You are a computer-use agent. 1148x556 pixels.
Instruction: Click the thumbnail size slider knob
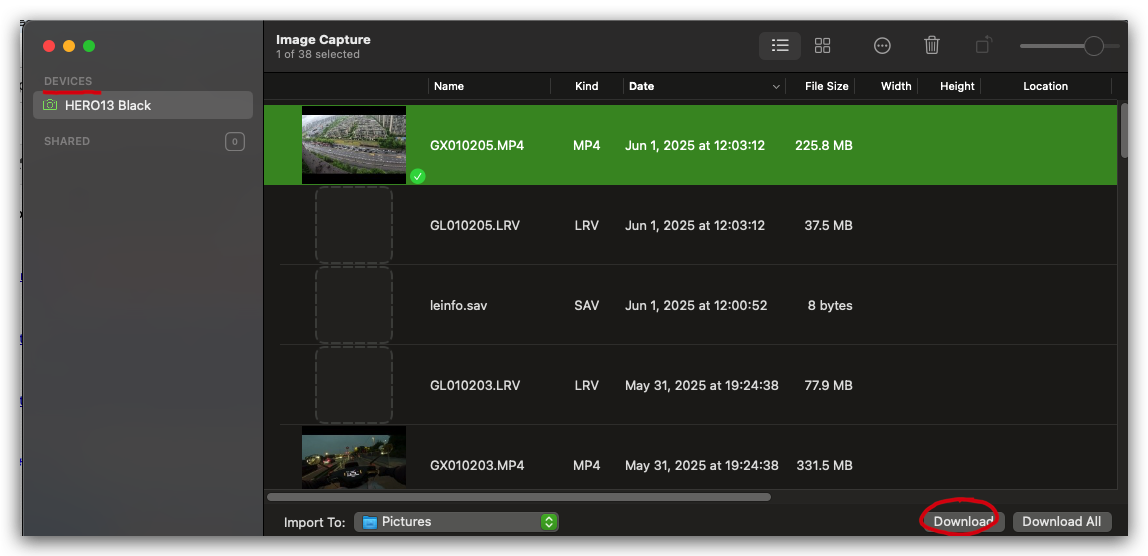pos(1093,46)
